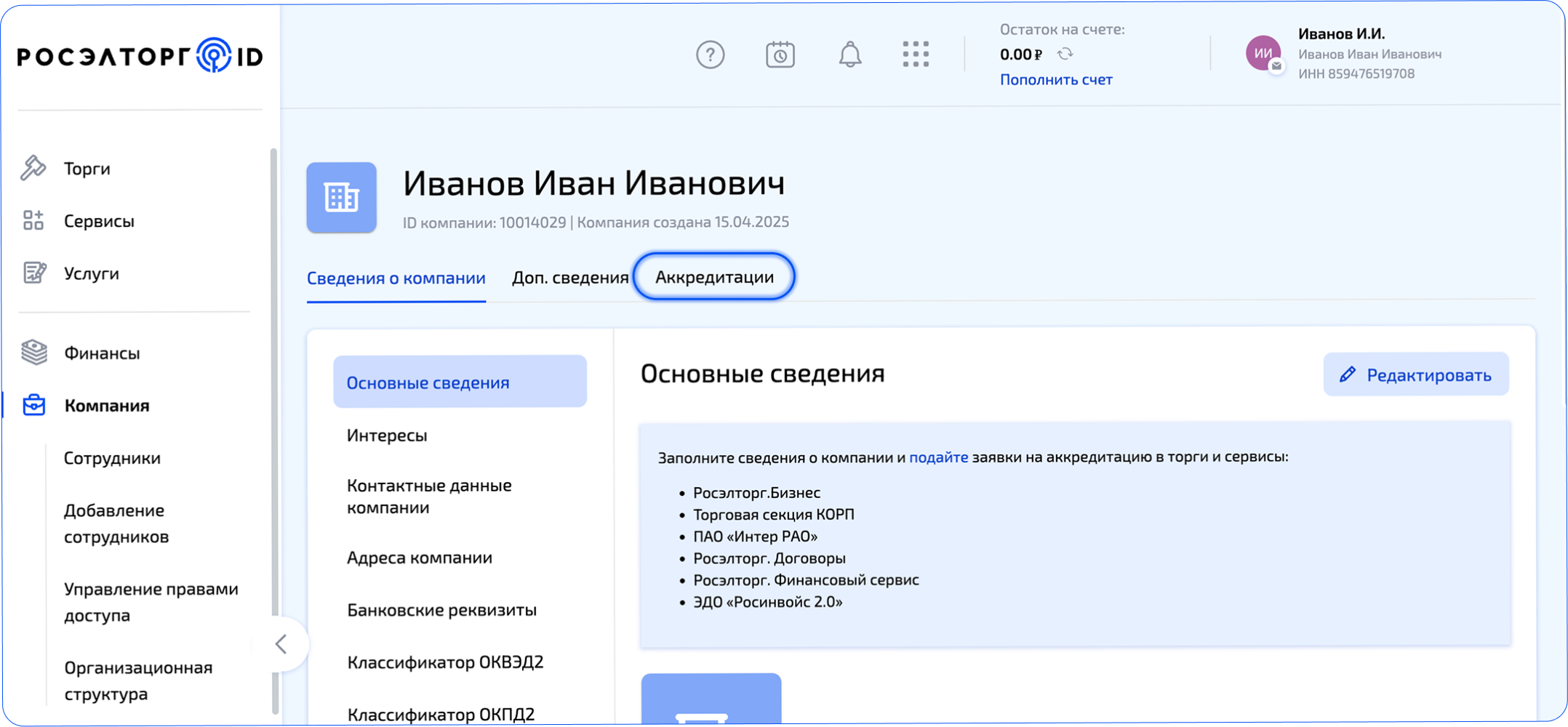Screen dimensions: 1568x727
Task: Select the Интересы section
Action: click(x=387, y=435)
